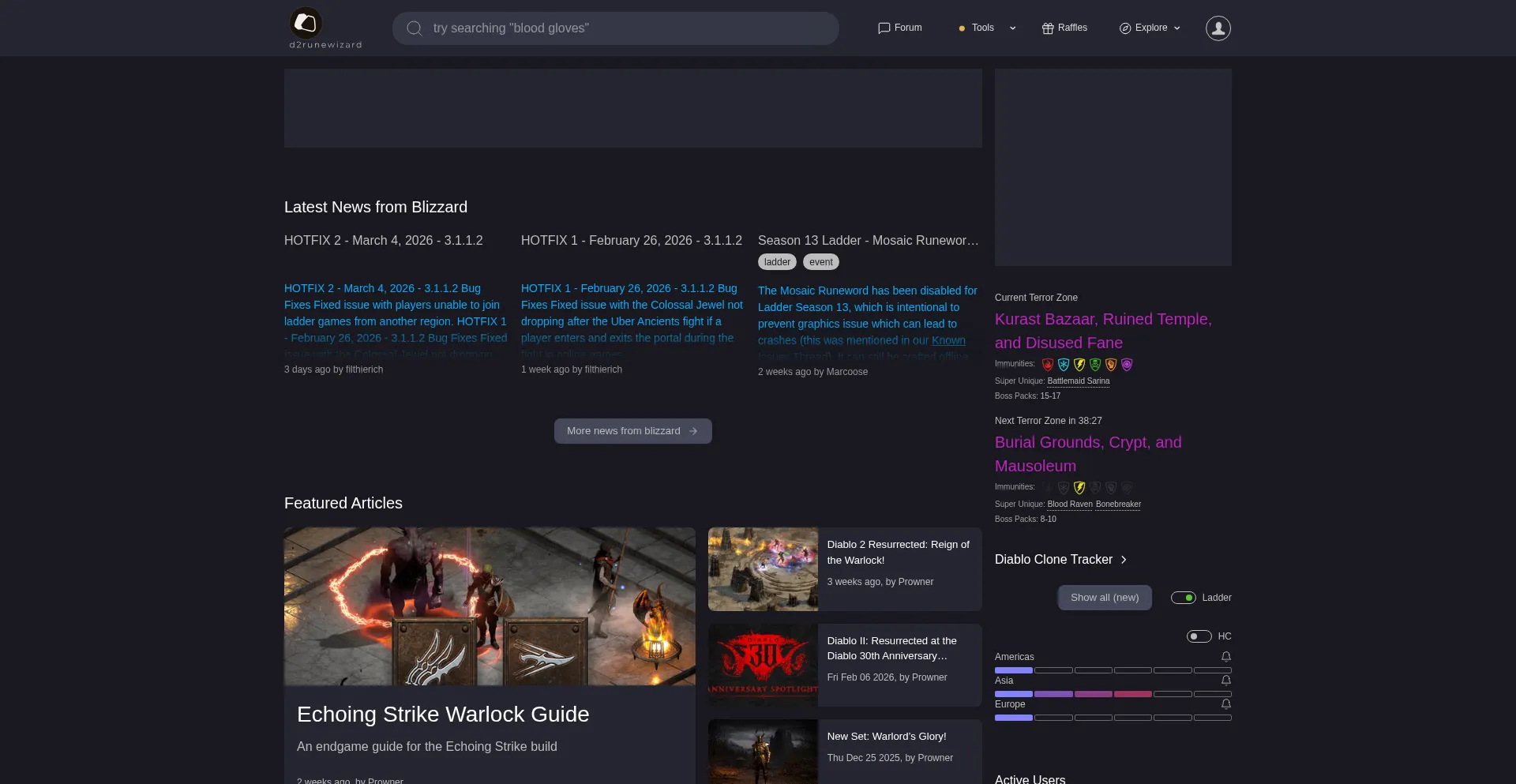Select the "ladder" tag
Image resolution: width=1516 pixels, height=784 pixels.
tap(777, 262)
